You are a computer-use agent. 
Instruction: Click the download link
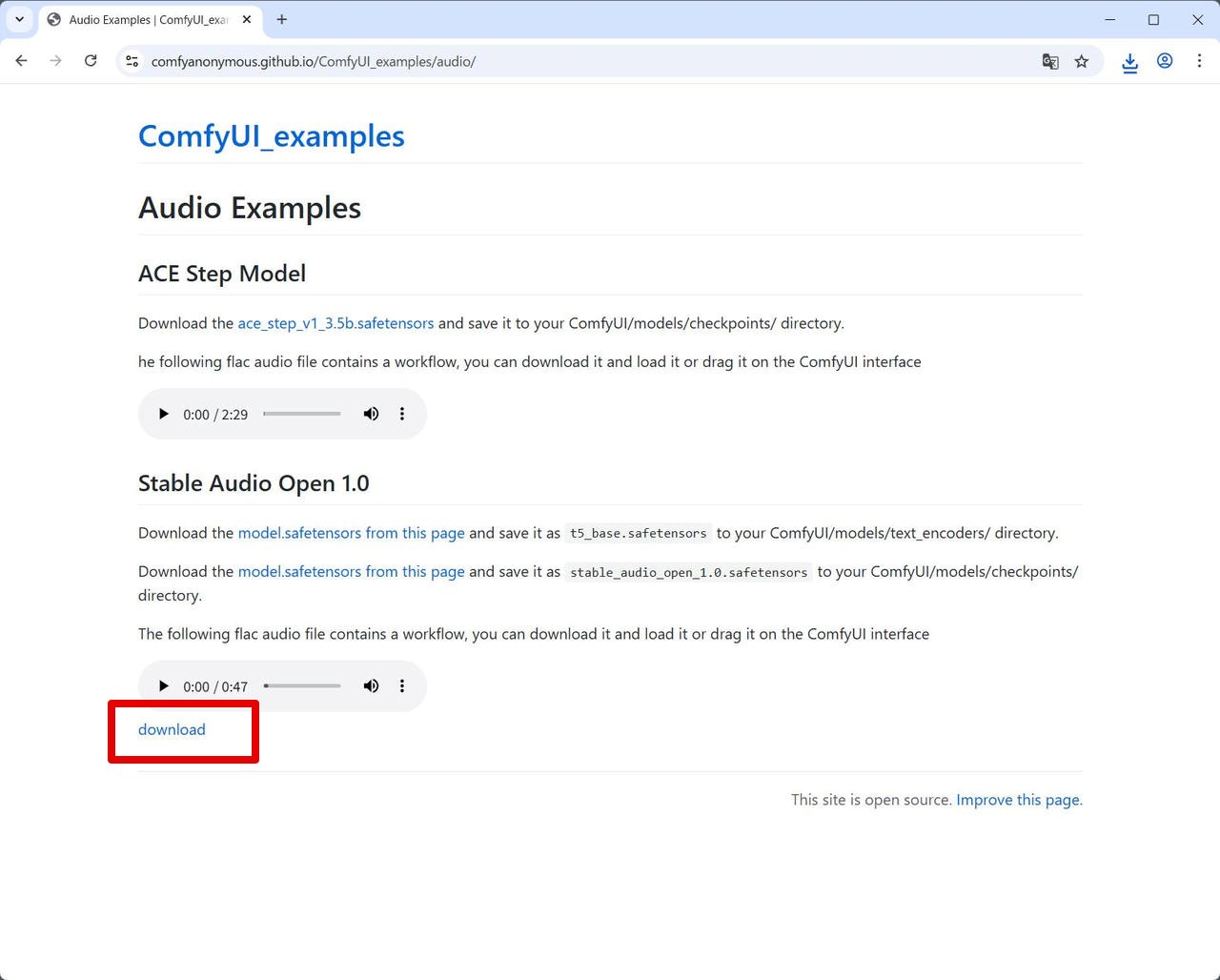point(172,729)
